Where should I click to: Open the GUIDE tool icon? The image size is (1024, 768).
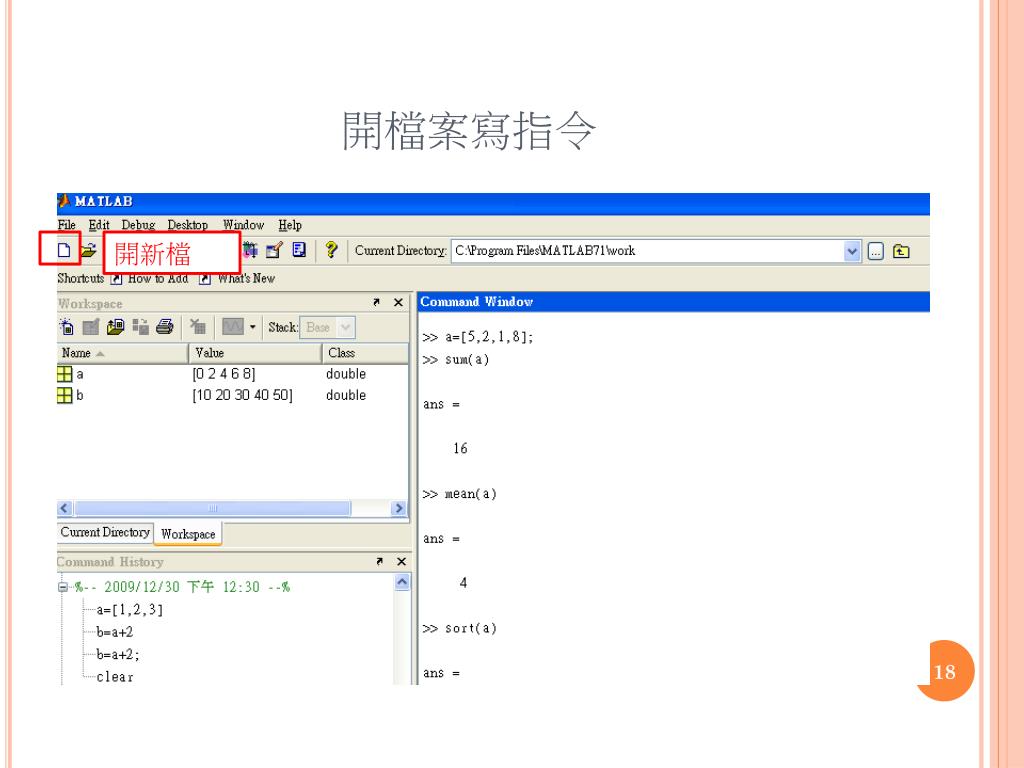click(274, 250)
